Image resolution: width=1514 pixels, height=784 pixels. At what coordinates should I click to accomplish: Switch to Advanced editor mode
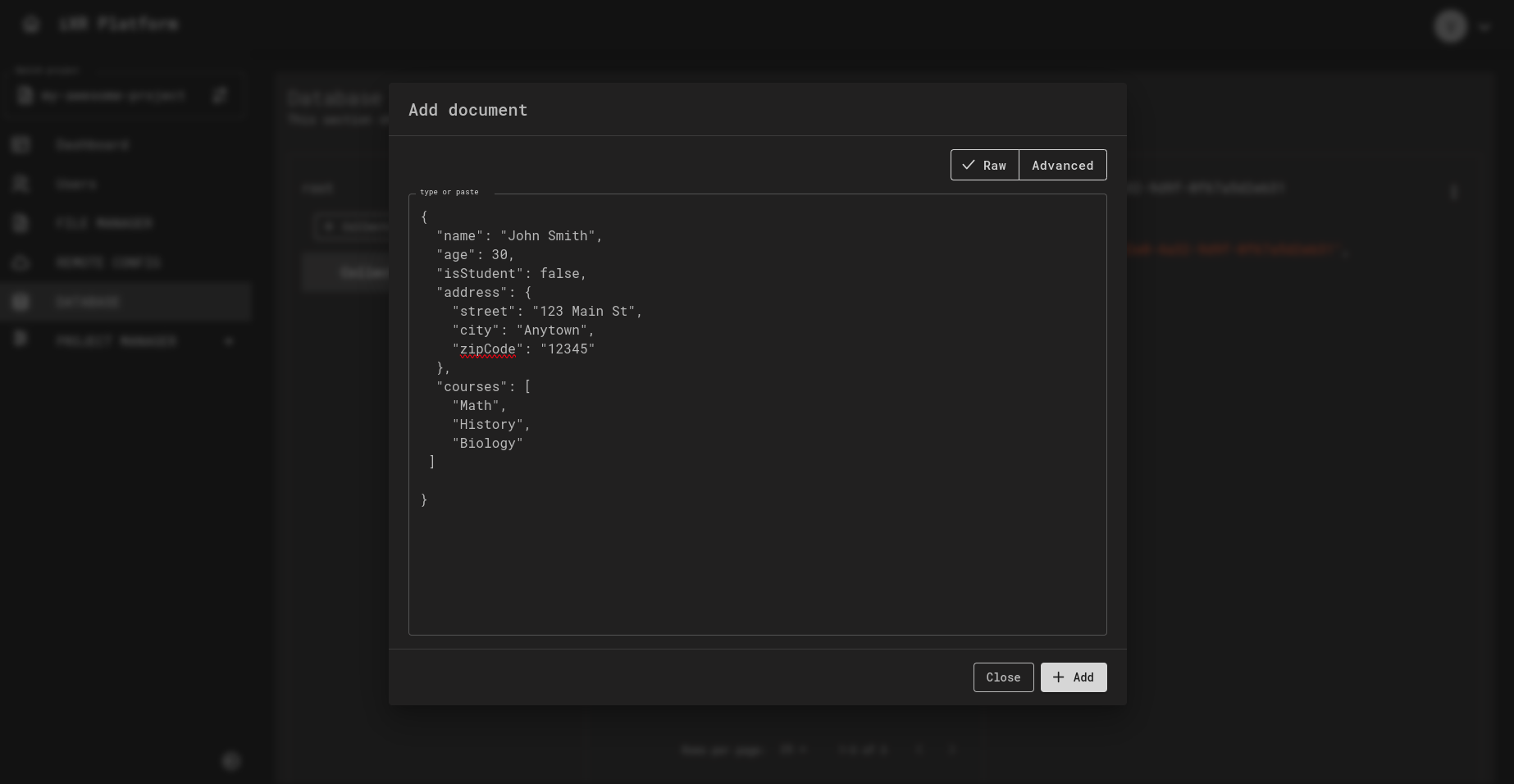point(1062,165)
